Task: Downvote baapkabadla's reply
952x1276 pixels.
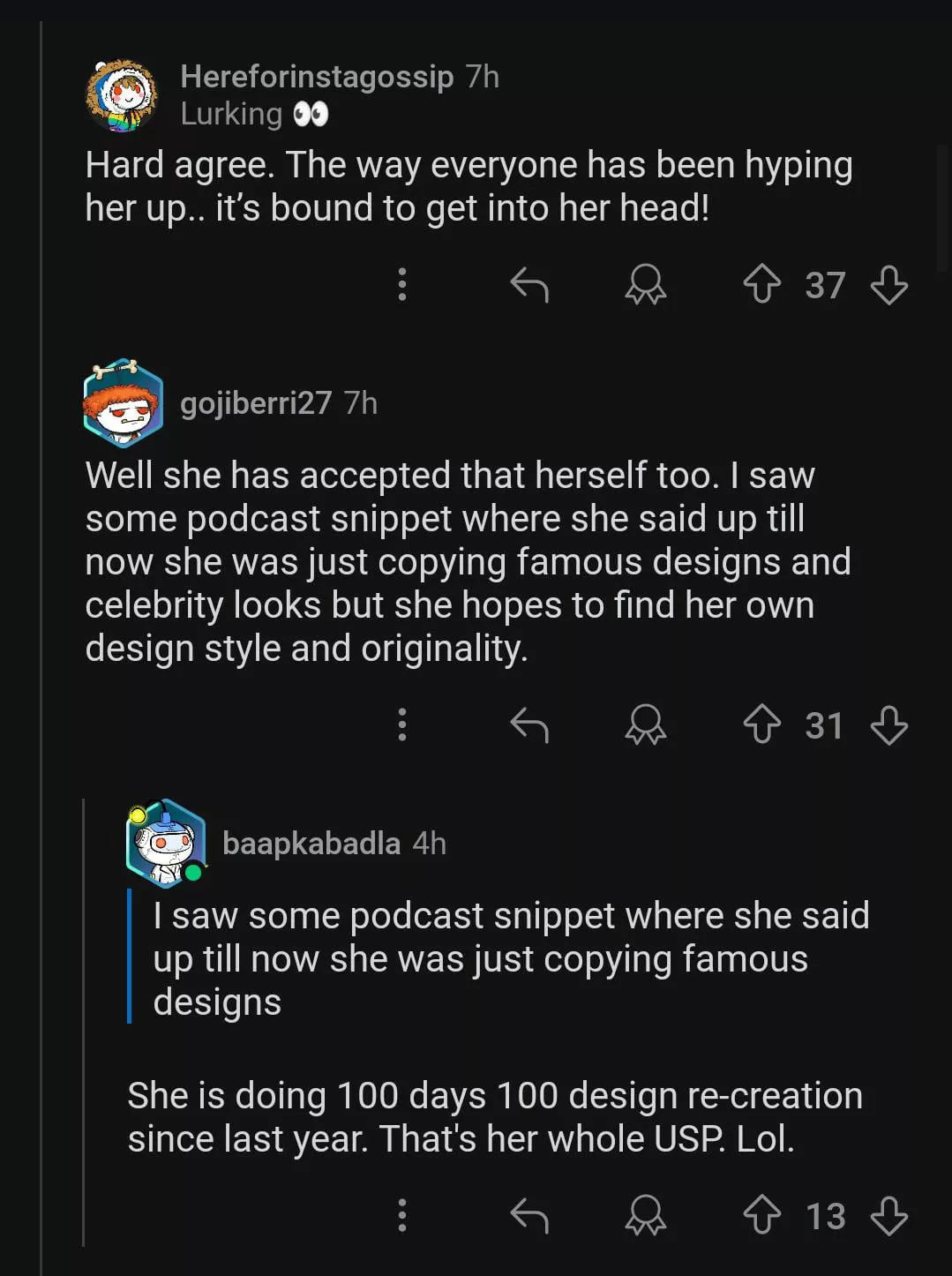Action: pos(888,1215)
